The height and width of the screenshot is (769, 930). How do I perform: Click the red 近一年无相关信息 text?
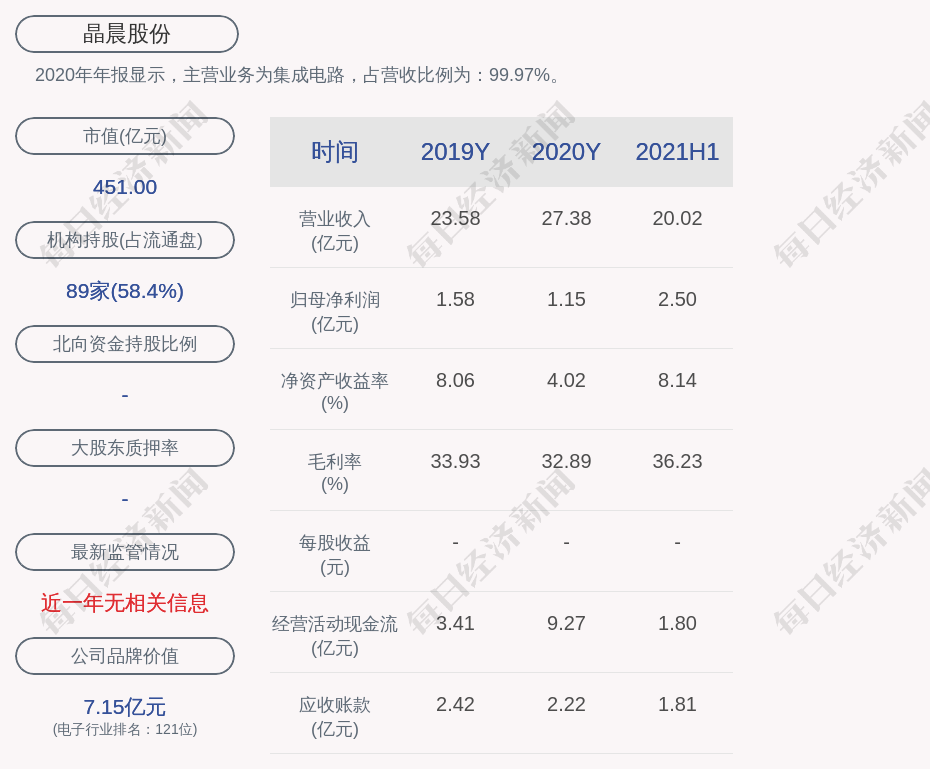125,603
